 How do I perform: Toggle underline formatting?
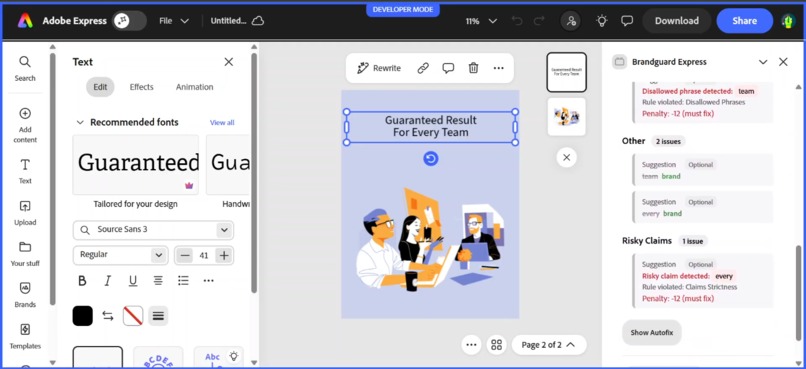133,281
